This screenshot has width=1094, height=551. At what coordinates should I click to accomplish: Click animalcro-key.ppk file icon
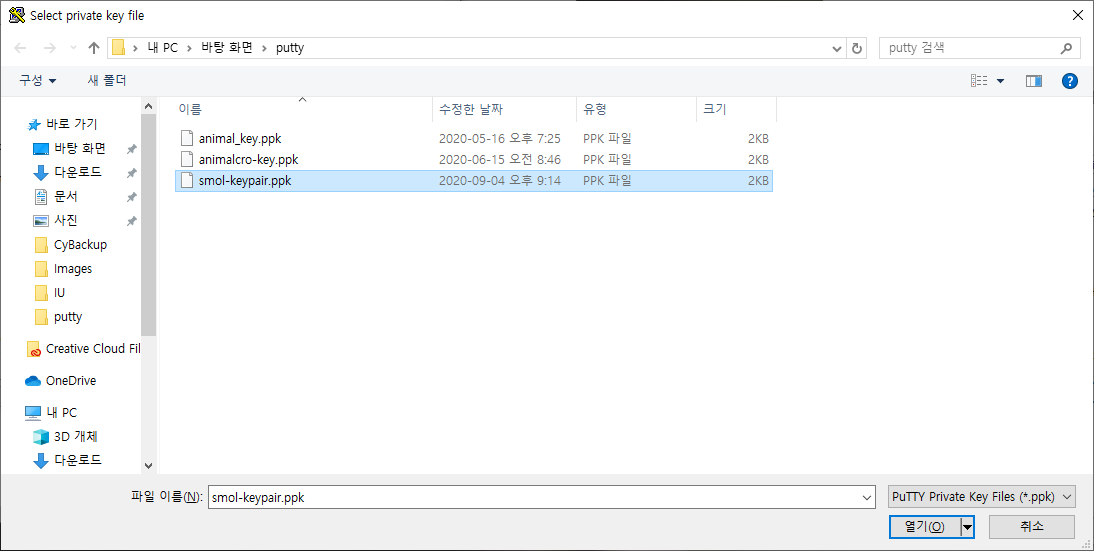[x=186, y=159]
